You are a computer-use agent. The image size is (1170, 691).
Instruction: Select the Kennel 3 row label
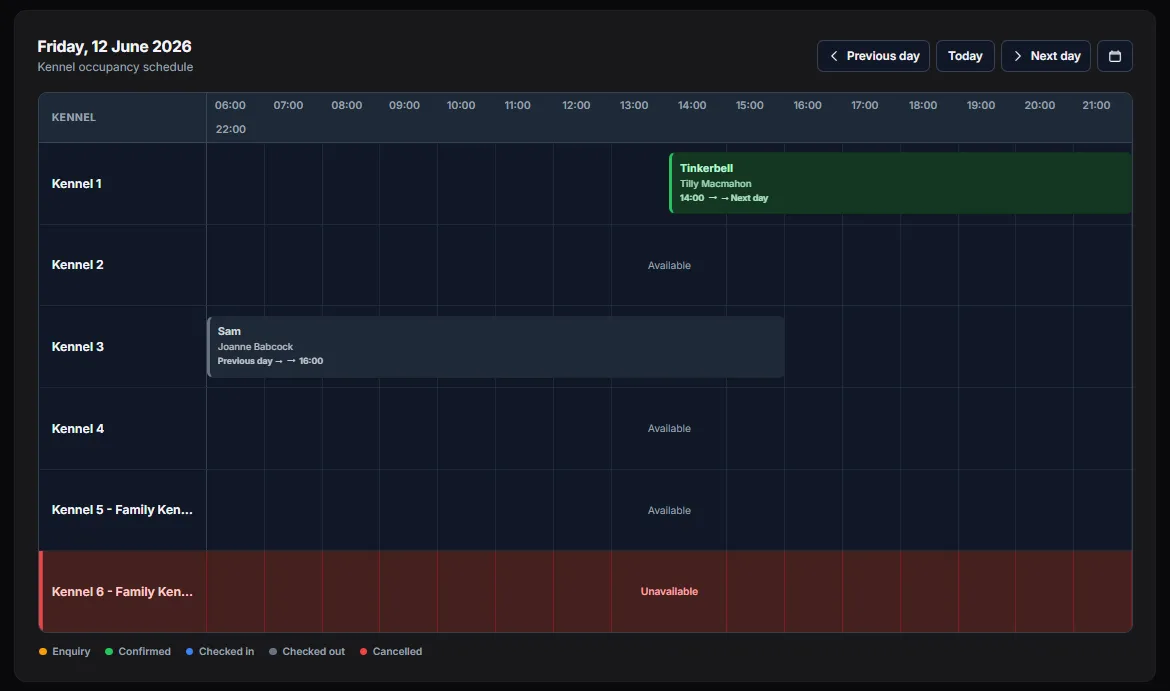click(78, 347)
